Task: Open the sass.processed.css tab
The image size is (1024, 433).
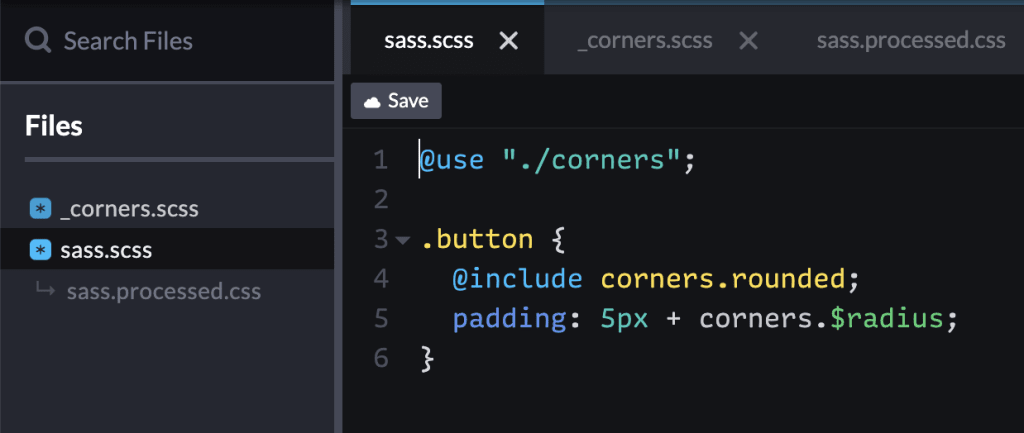Action: click(x=911, y=40)
